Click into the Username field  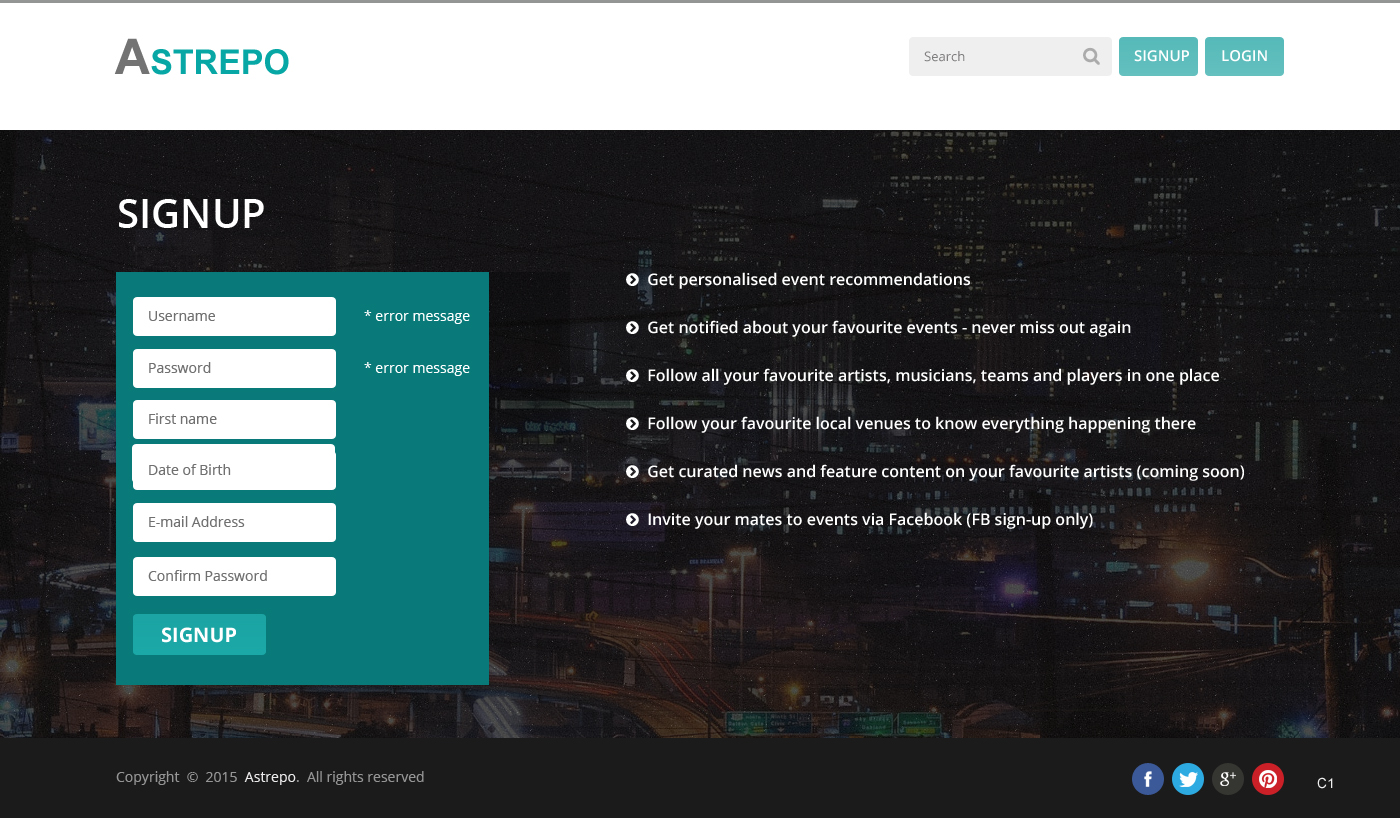(x=234, y=316)
